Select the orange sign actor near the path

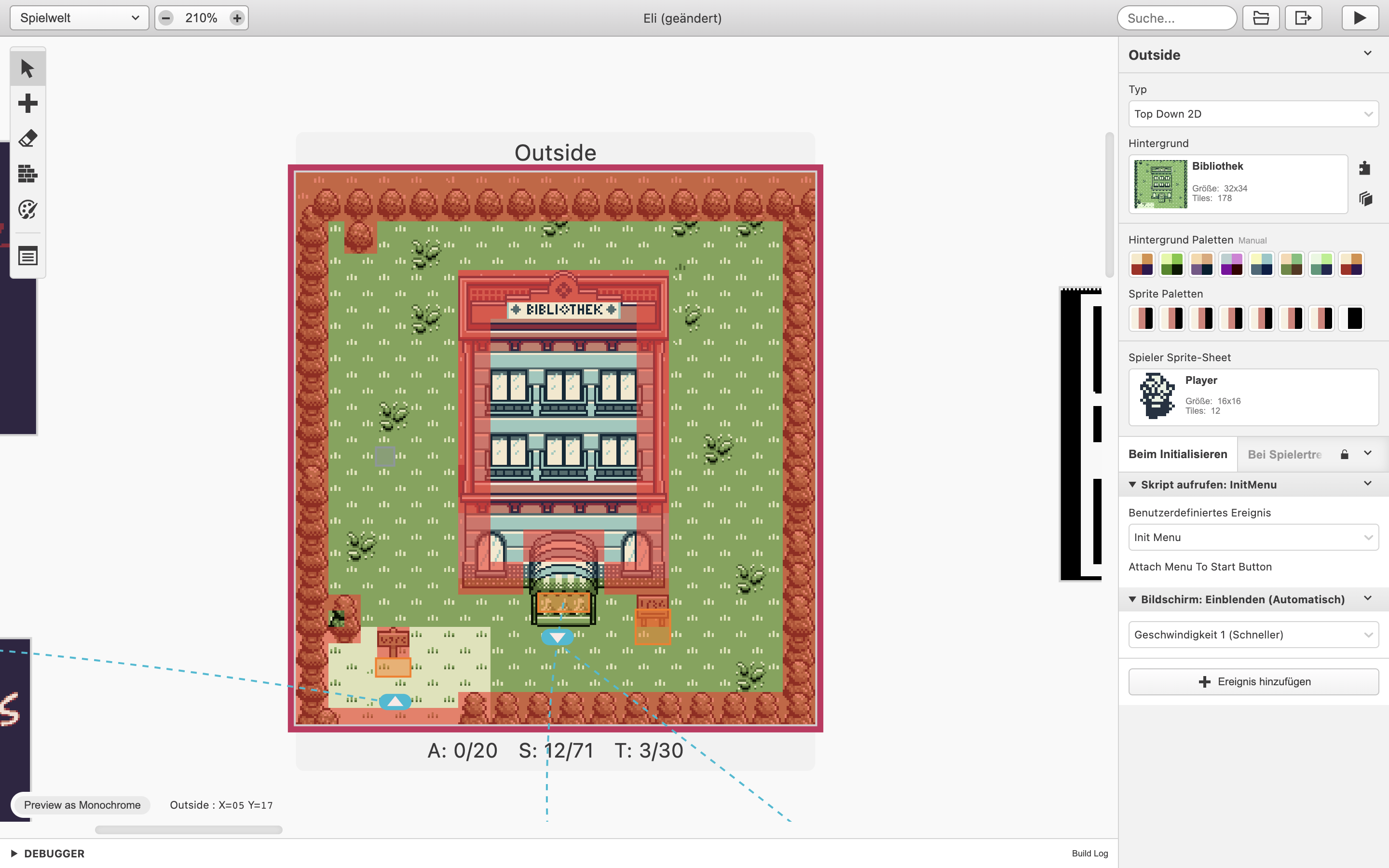click(x=393, y=667)
